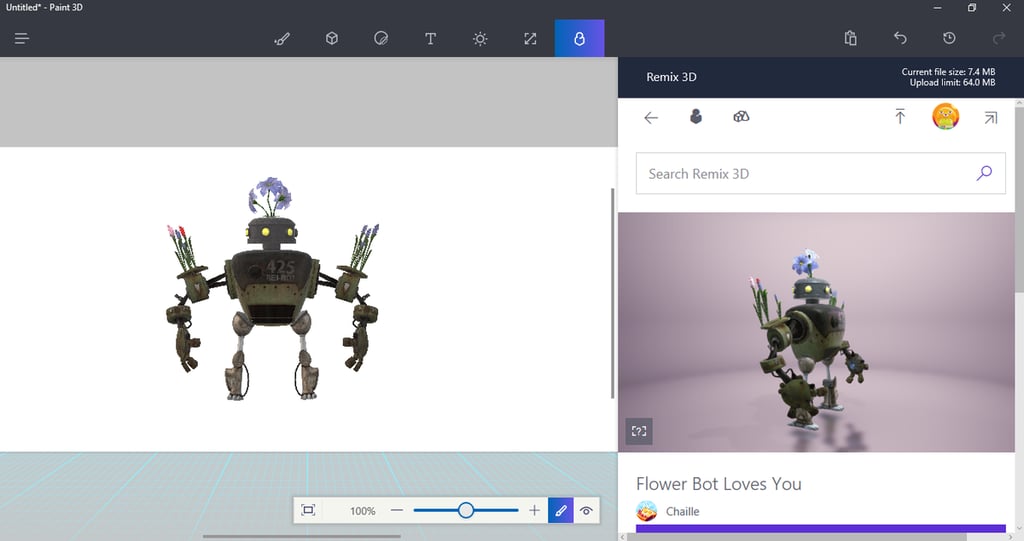
Task: Click the Paste clipboard icon
Action: pos(850,38)
